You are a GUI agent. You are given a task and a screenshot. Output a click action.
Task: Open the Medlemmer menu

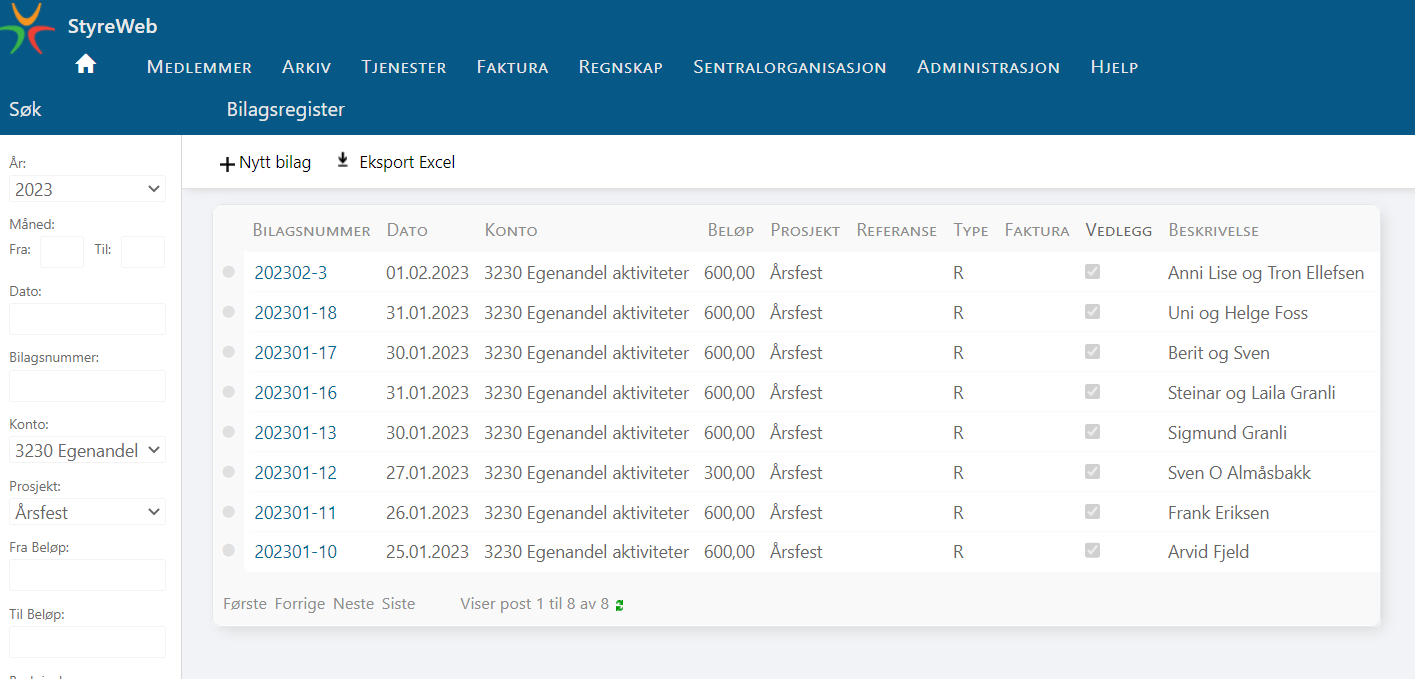199,68
